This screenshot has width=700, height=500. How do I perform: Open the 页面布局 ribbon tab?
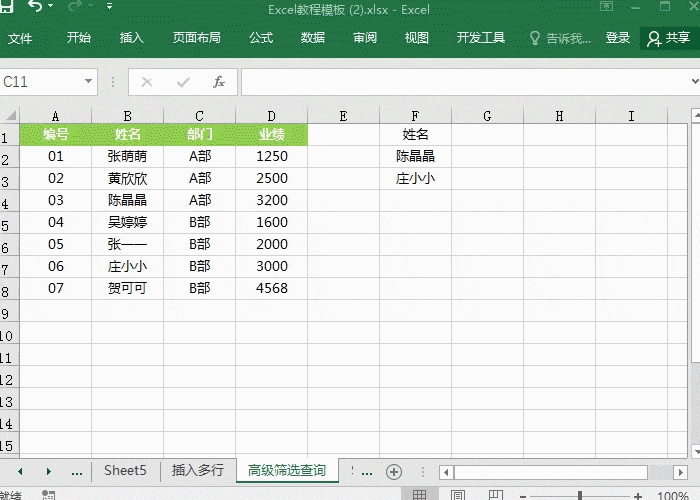pyautogui.click(x=196, y=38)
